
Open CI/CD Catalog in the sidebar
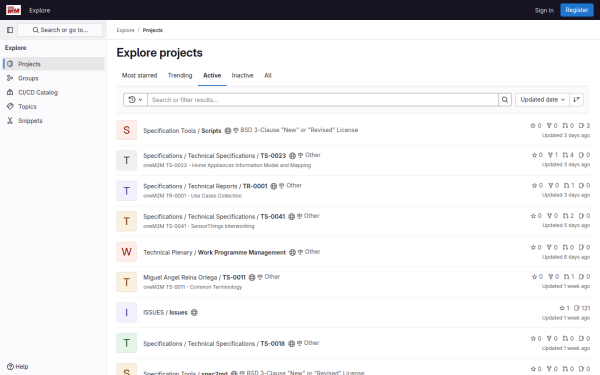coord(54,92)
